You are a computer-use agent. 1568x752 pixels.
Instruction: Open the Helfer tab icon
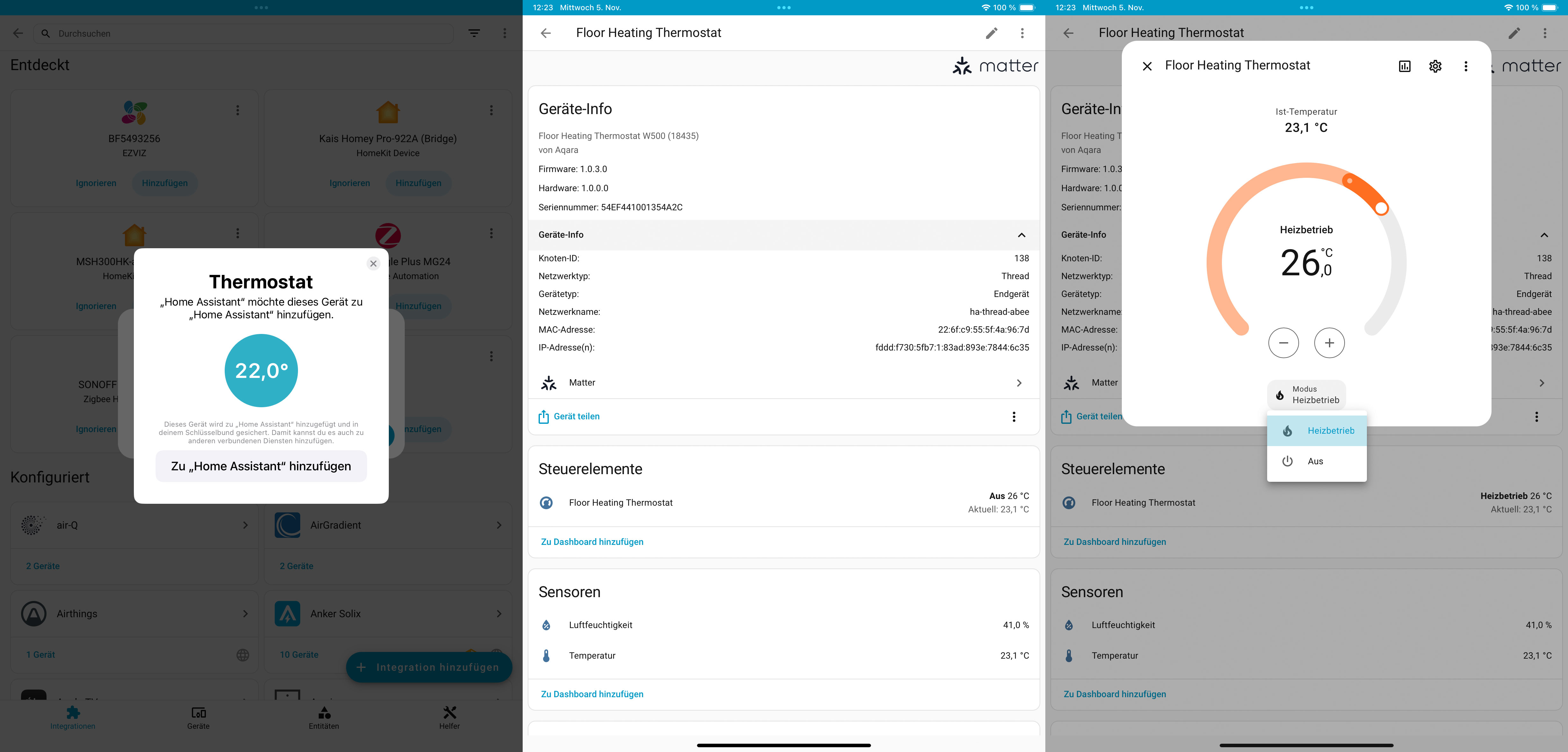click(449, 712)
